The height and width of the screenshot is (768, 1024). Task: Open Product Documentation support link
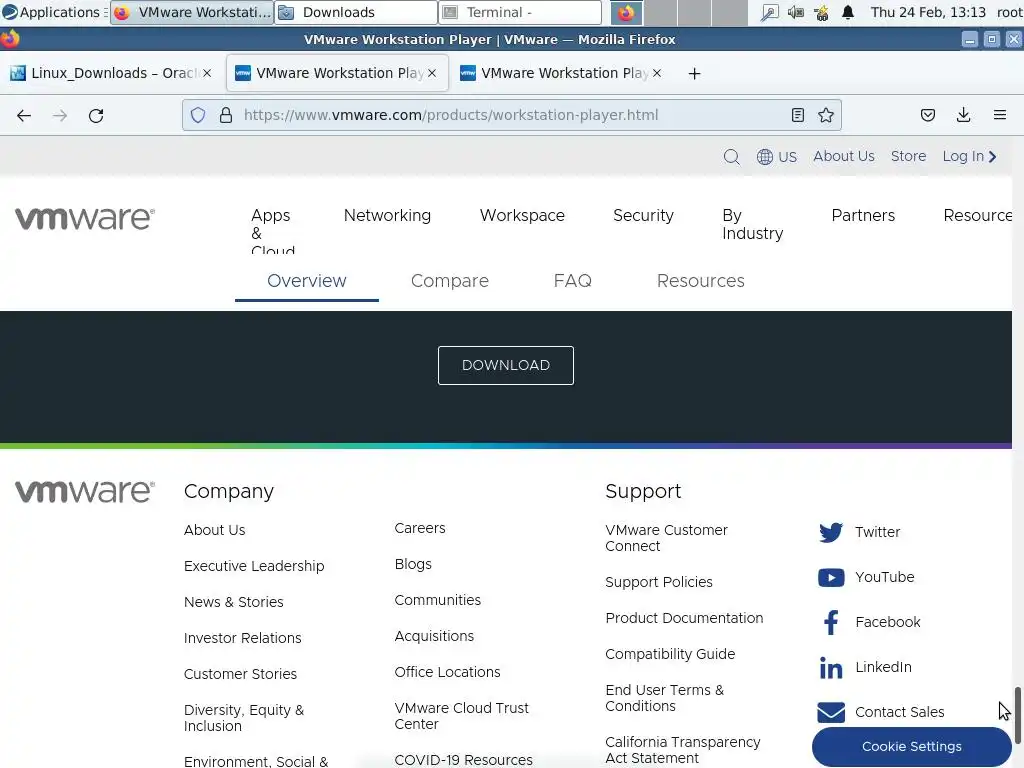[684, 618]
